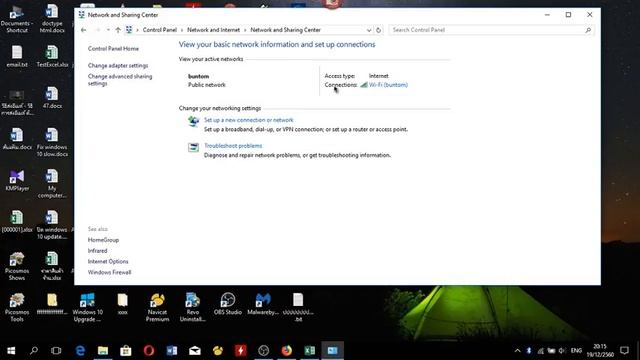Select Network and Sharing Center breadcrumb

(285, 30)
